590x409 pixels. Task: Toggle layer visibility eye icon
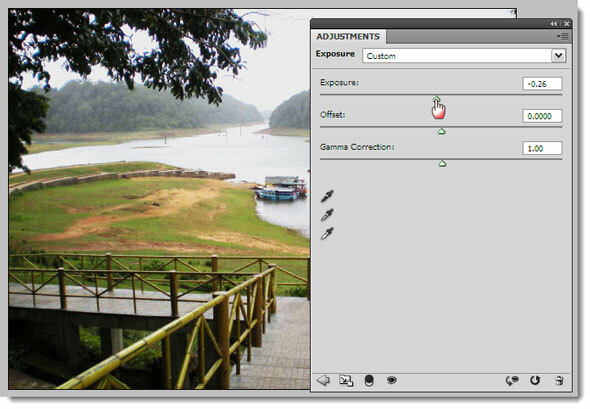pos(392,380)
